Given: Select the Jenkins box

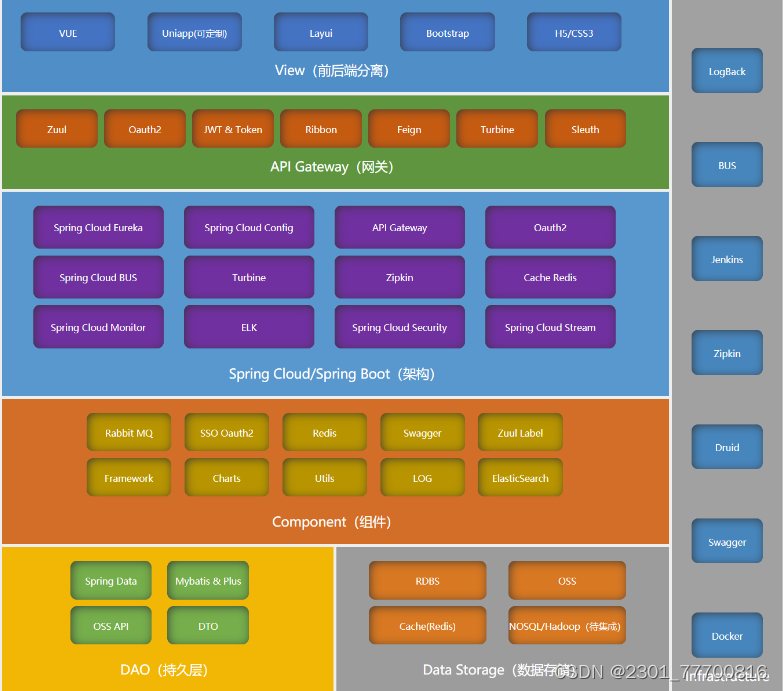Looking at the screenshot, I should [727, 259].
